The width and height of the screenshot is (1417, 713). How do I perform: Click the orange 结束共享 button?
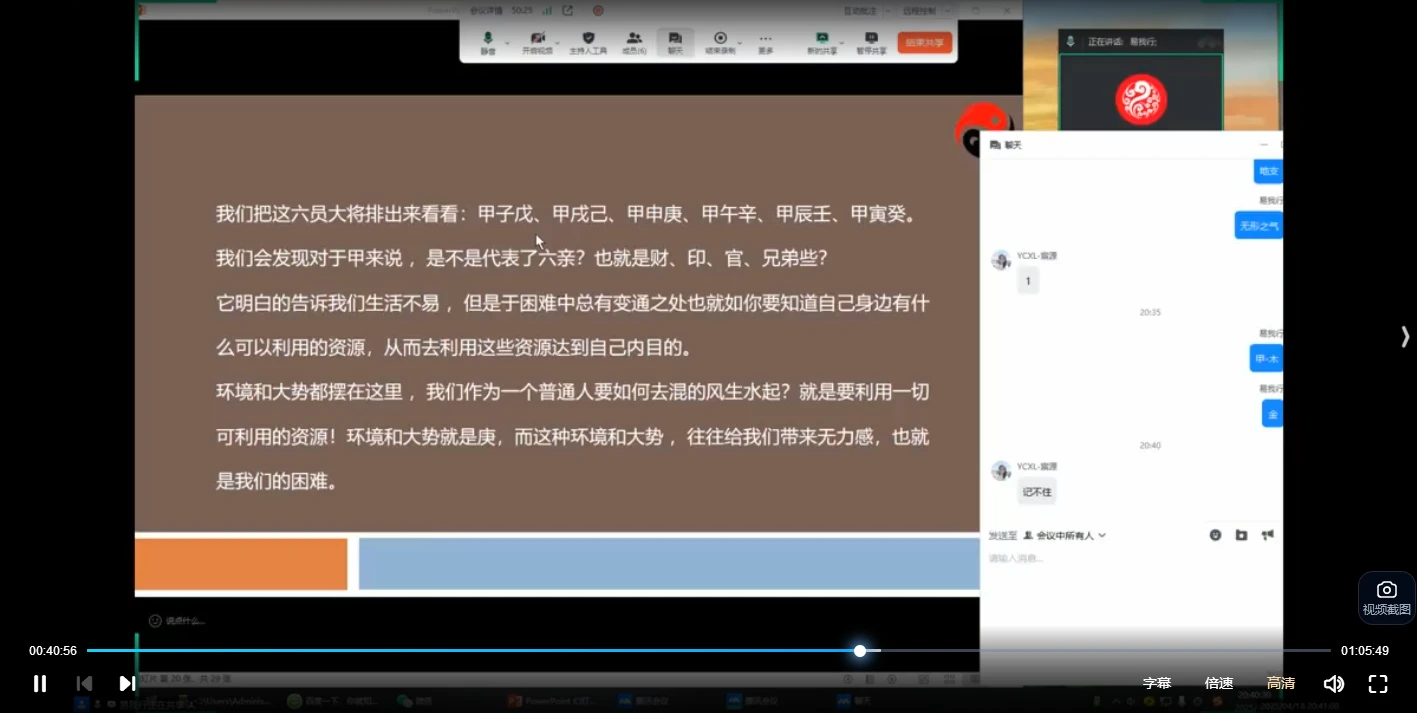[924, 42]
